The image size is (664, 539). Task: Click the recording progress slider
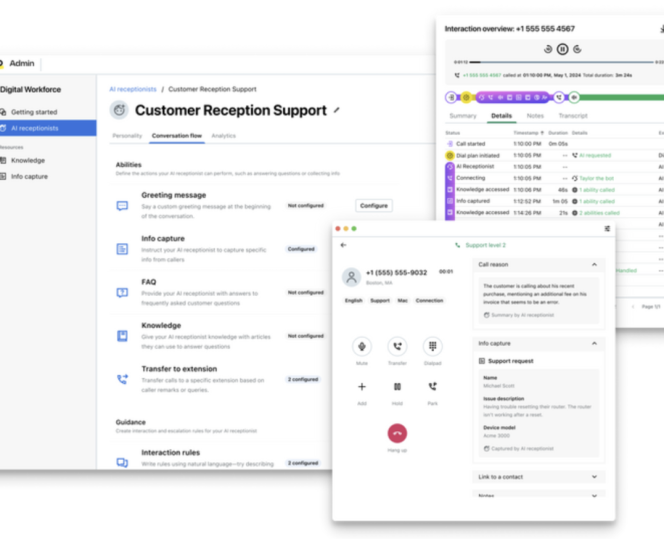(562, 62)
